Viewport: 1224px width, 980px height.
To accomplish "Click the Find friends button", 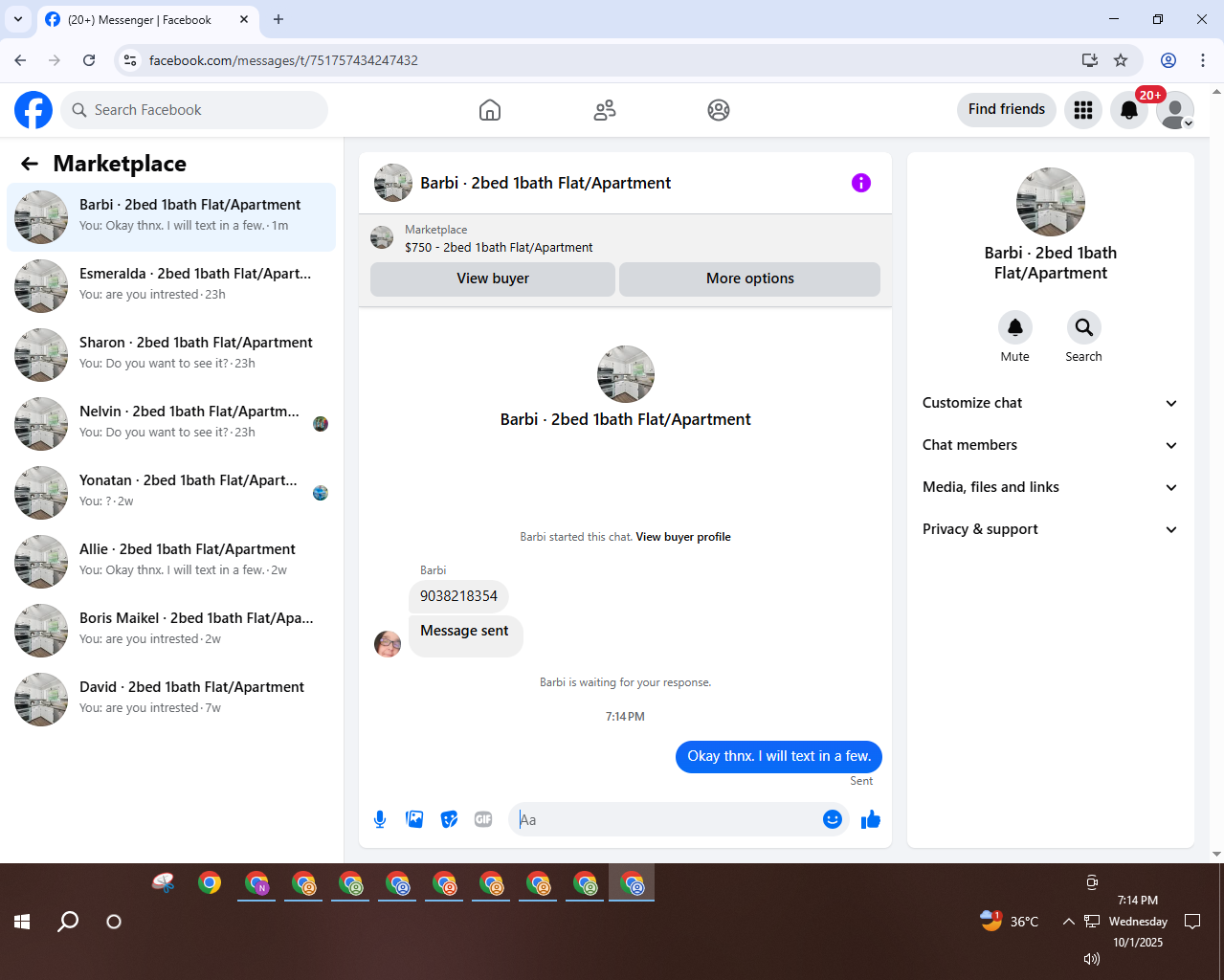I will tap(1007, 109).
